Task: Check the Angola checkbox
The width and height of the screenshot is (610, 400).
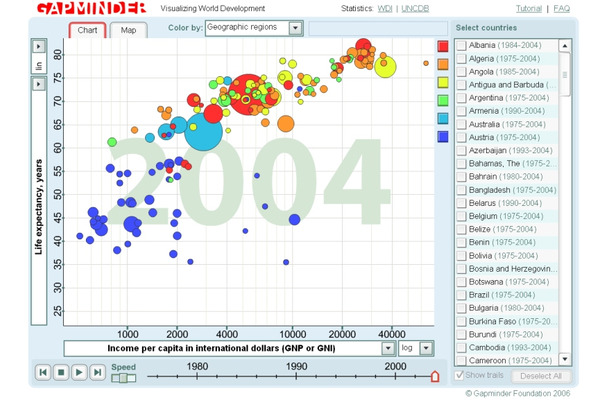Action: click(x=461, y=72)
